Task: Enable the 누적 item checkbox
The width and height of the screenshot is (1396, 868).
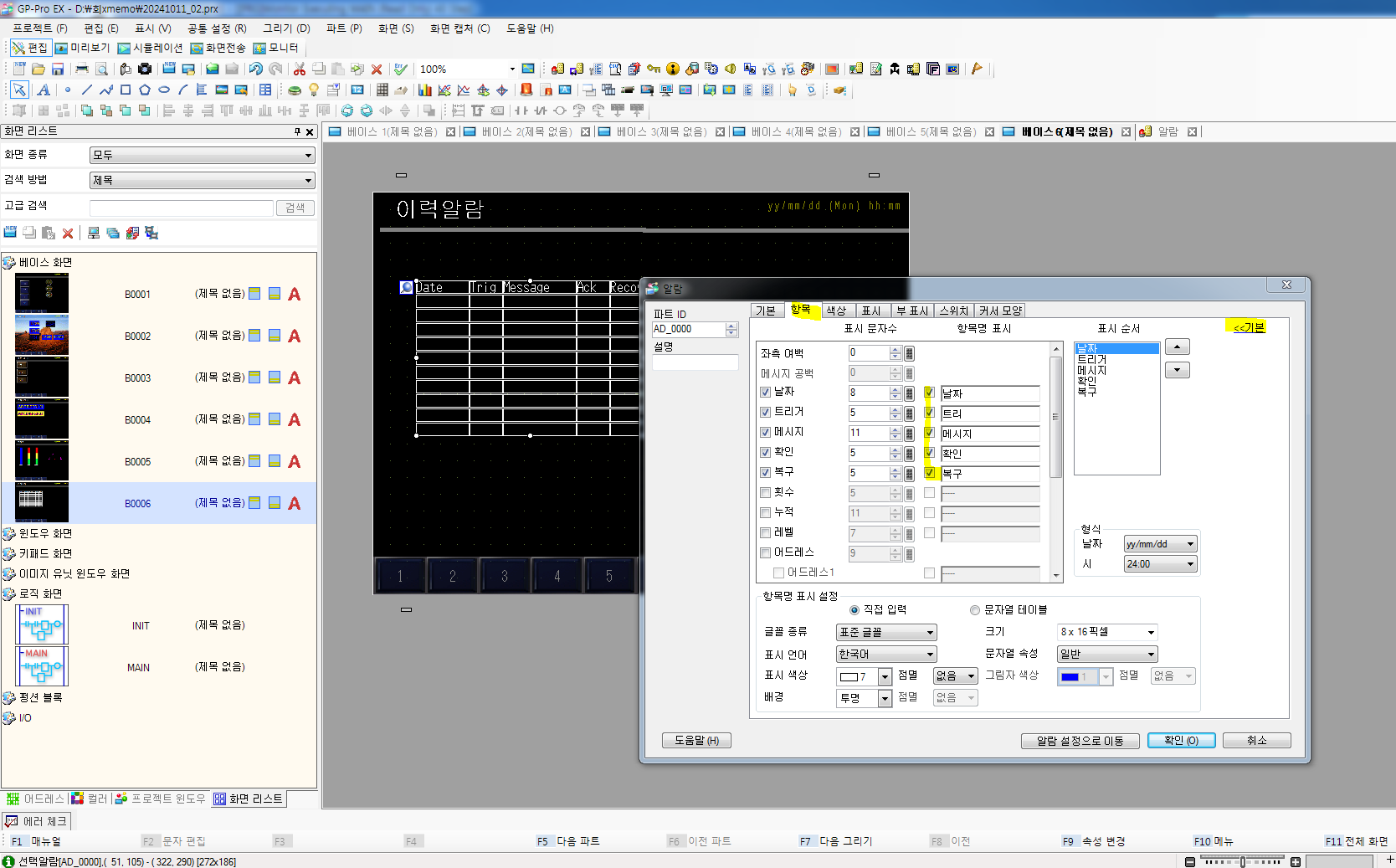Action: 765,512
